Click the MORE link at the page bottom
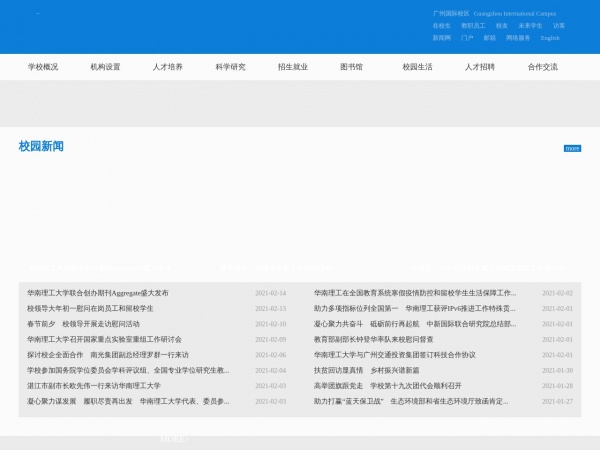This screenshot has height=450, width=600. (x=172, y=438)
